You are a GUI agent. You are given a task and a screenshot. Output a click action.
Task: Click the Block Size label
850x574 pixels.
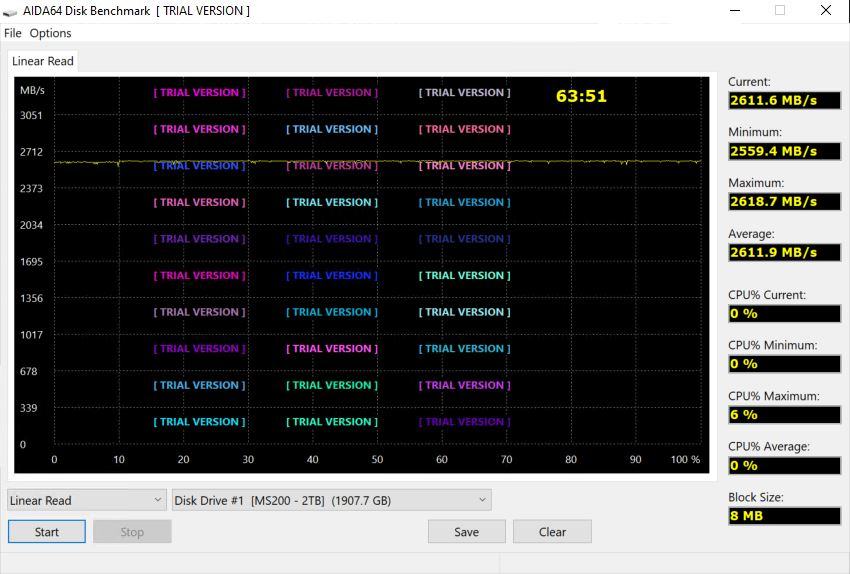755,498
